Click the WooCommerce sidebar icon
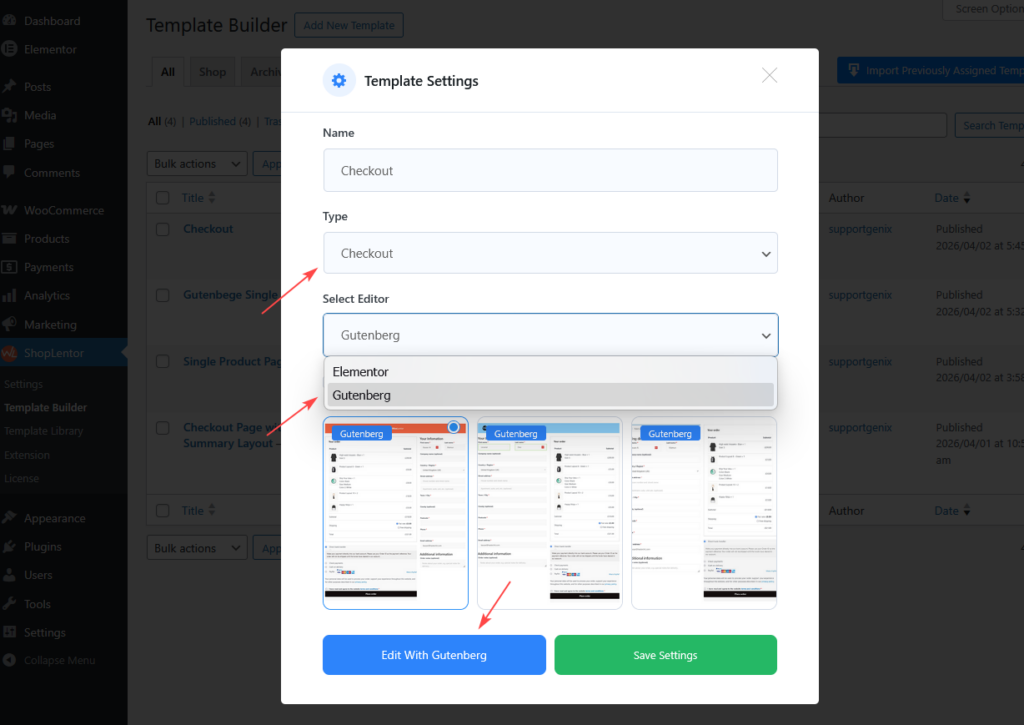Viewport: 1024px width, 725px height. click(9, 211)
